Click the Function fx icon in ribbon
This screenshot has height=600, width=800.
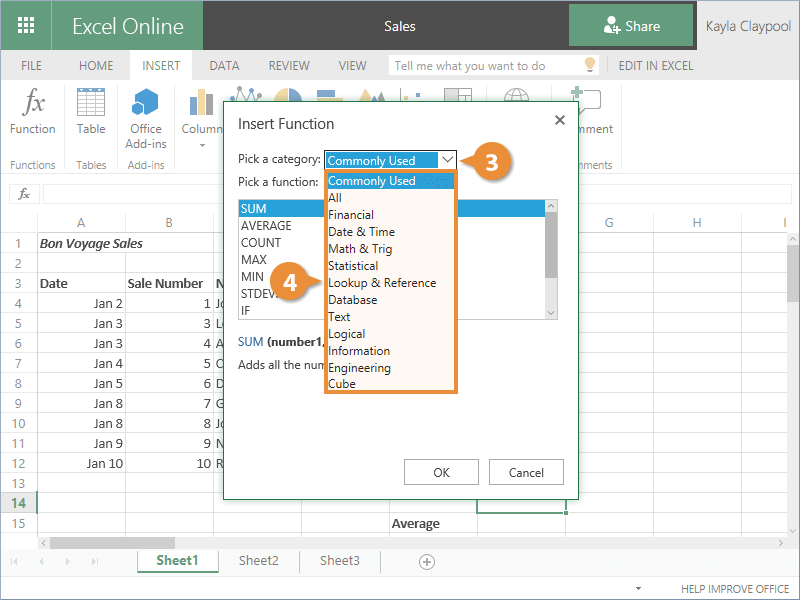(x=33, y=103)
